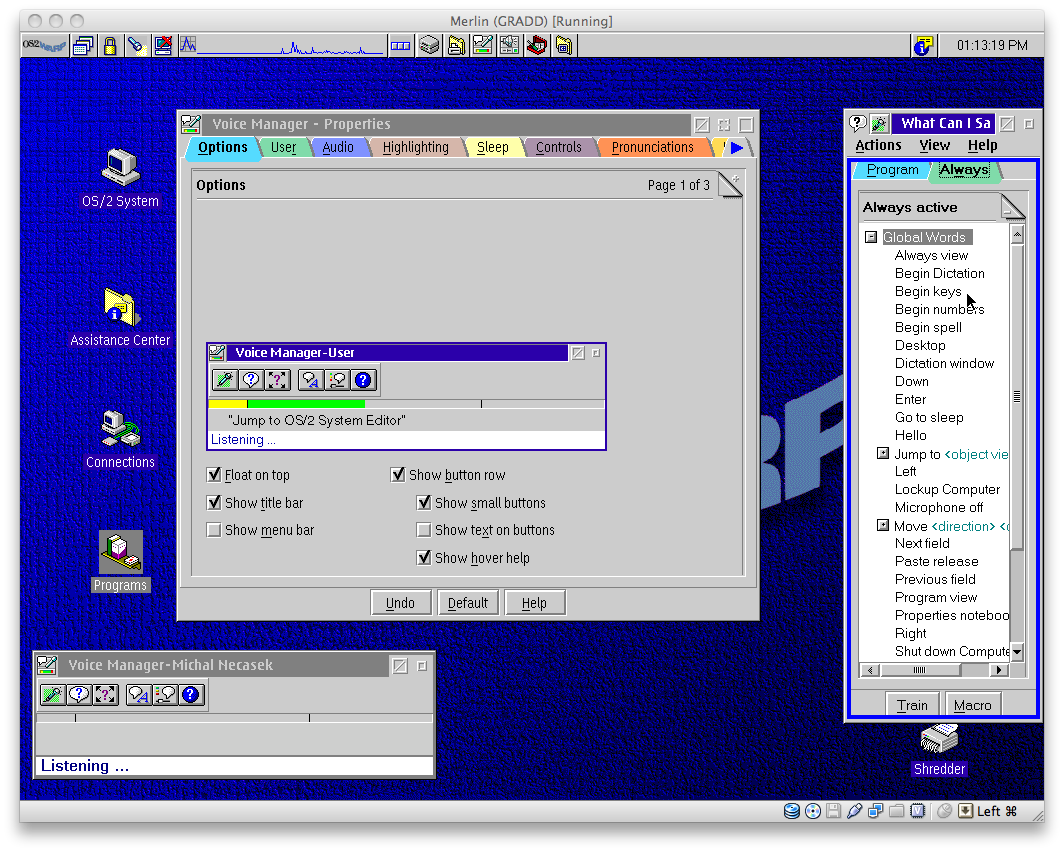This screenshot has width=1064, height=852.
Task: Click the shutdown computer icon in WarpCenter
Action: tap(163, 45)
